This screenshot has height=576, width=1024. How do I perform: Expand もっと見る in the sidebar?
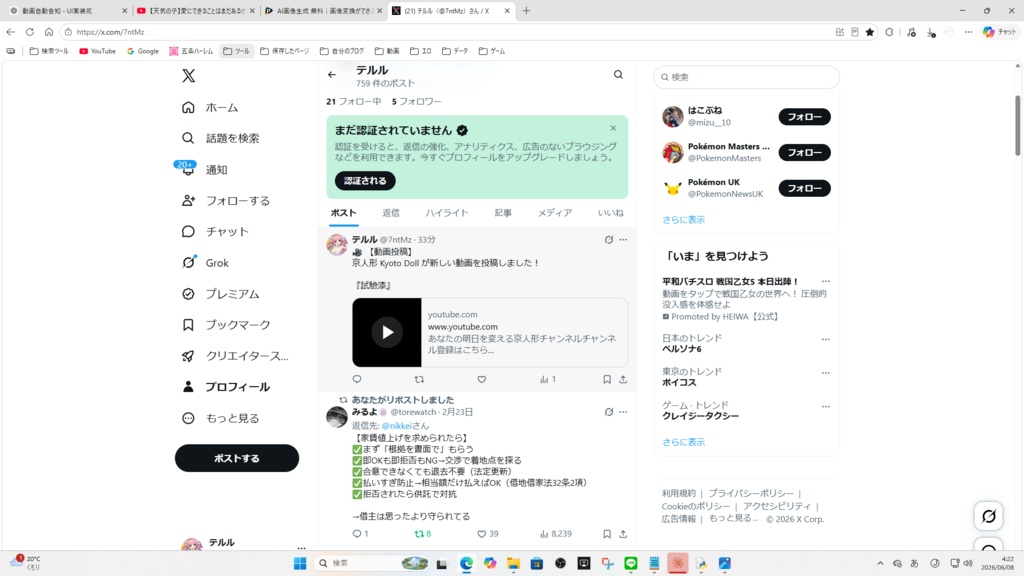click(220, 418)
